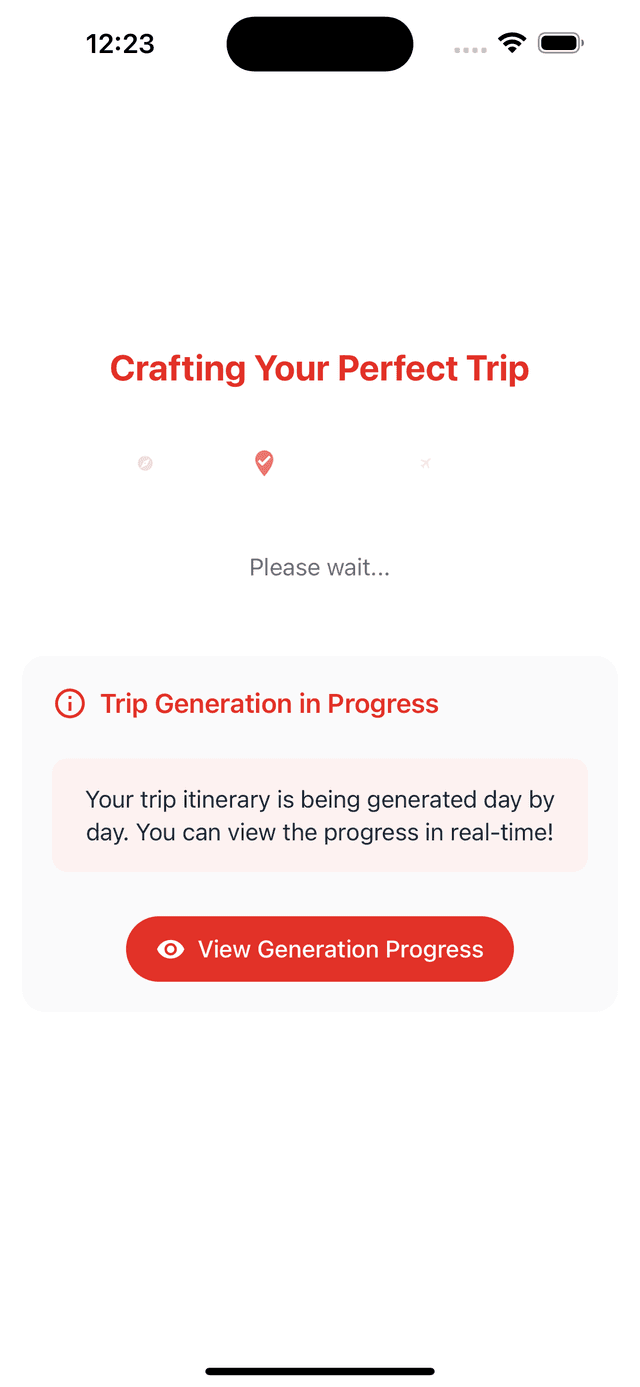Select the Crafting Your Perfect Trip title
This screenshot has height=1387, width=640.
click(x=320, y=368)
